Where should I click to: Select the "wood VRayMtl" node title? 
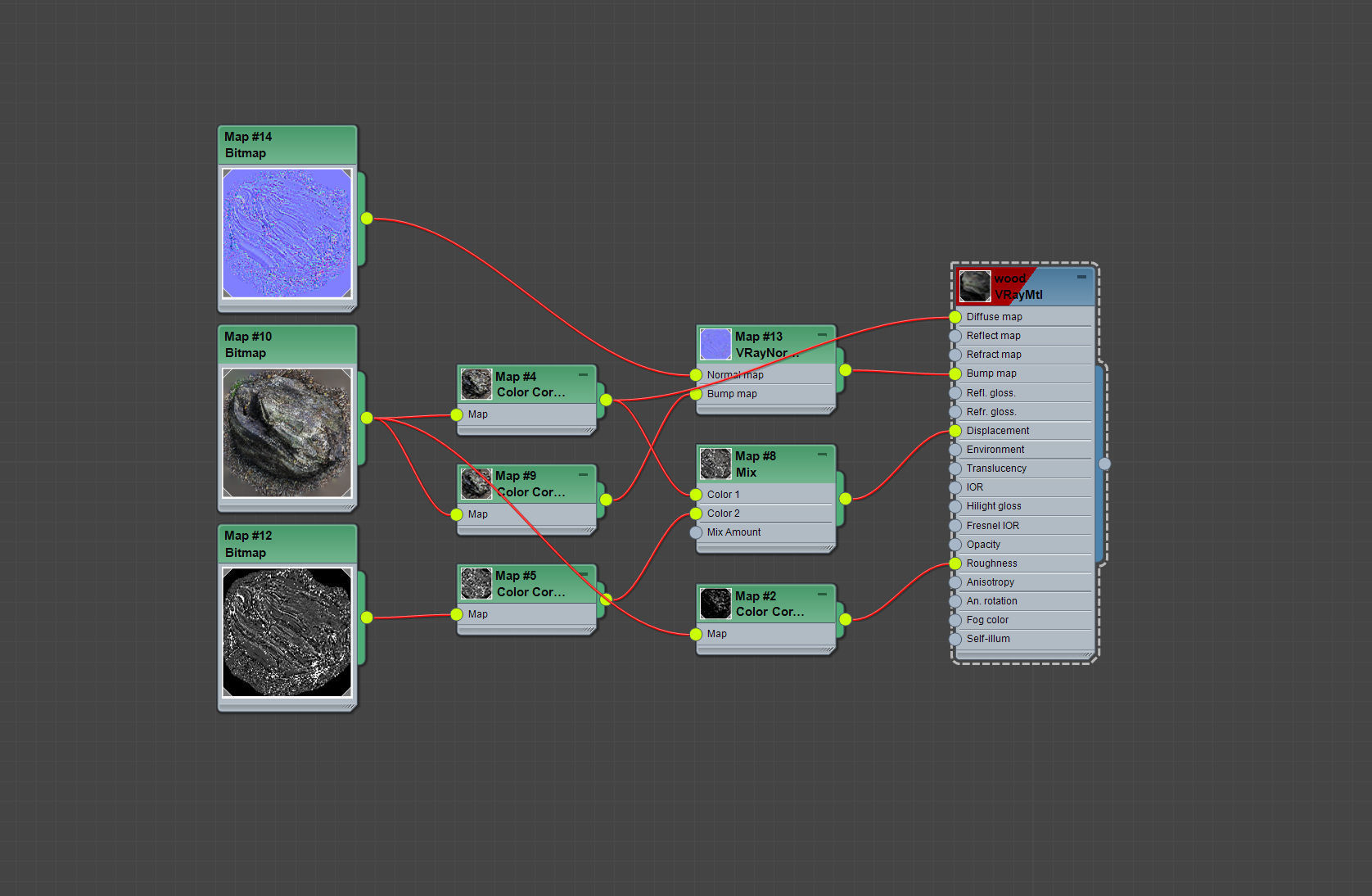tap(1018, 287)
